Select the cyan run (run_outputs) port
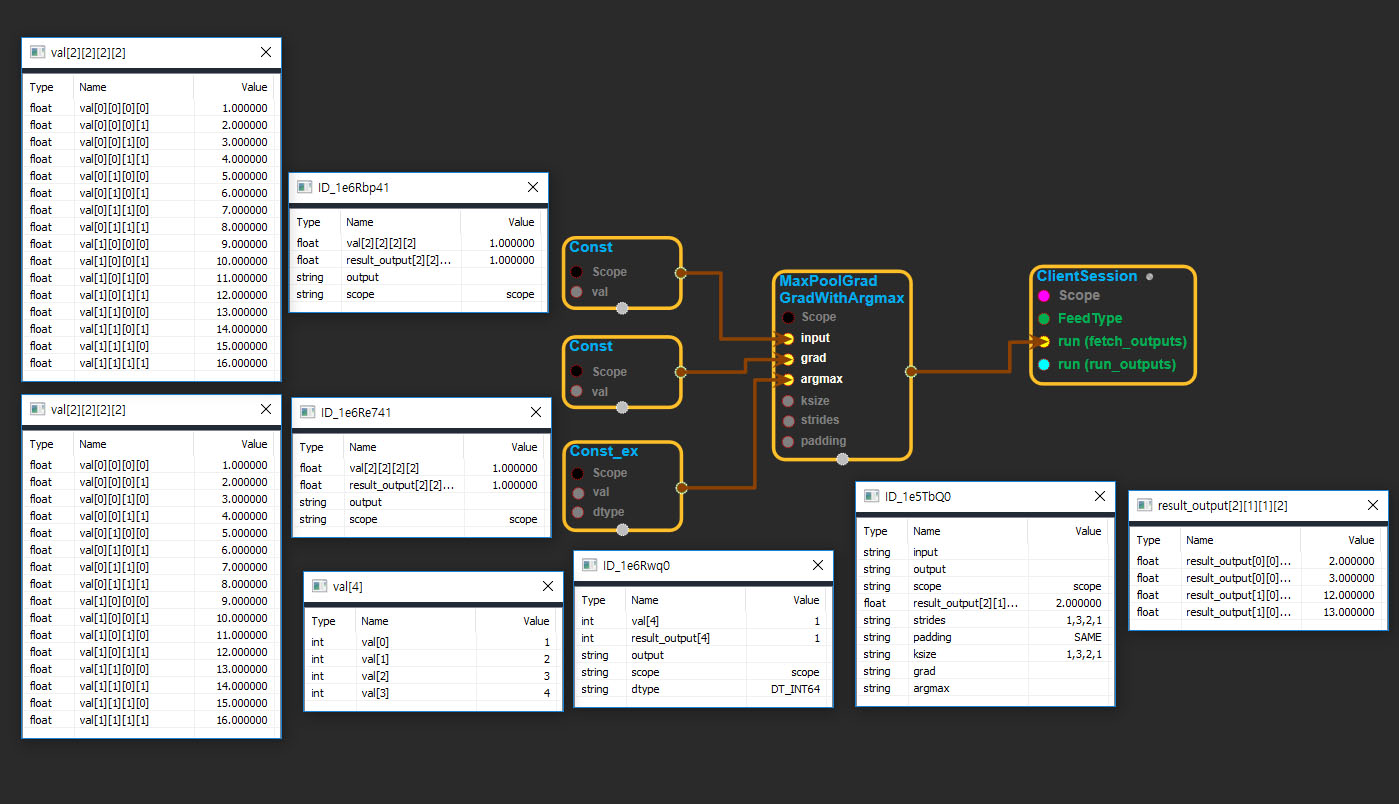1399x804 pixels. click(1044, 365)
